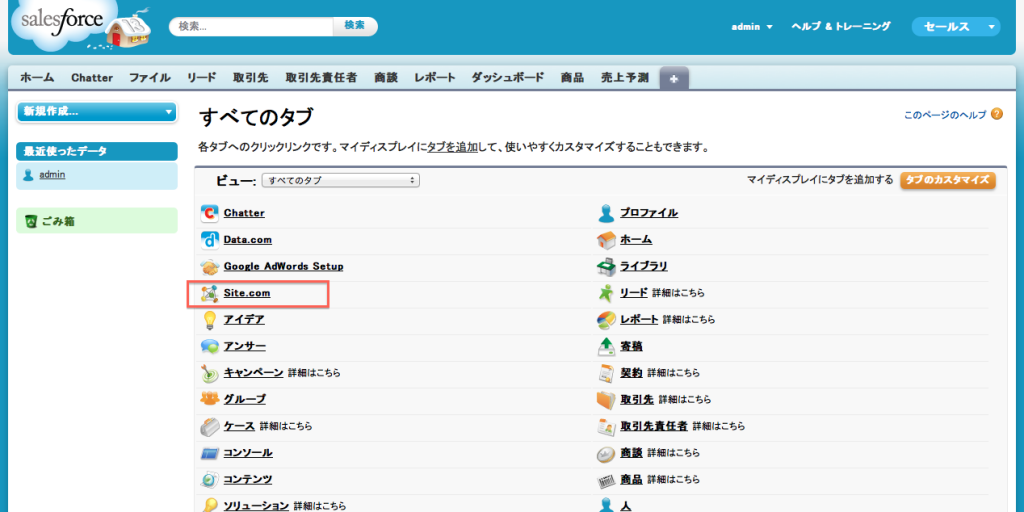Click the ごみ箱 recycle bin icon

click(x=31, y=221)
